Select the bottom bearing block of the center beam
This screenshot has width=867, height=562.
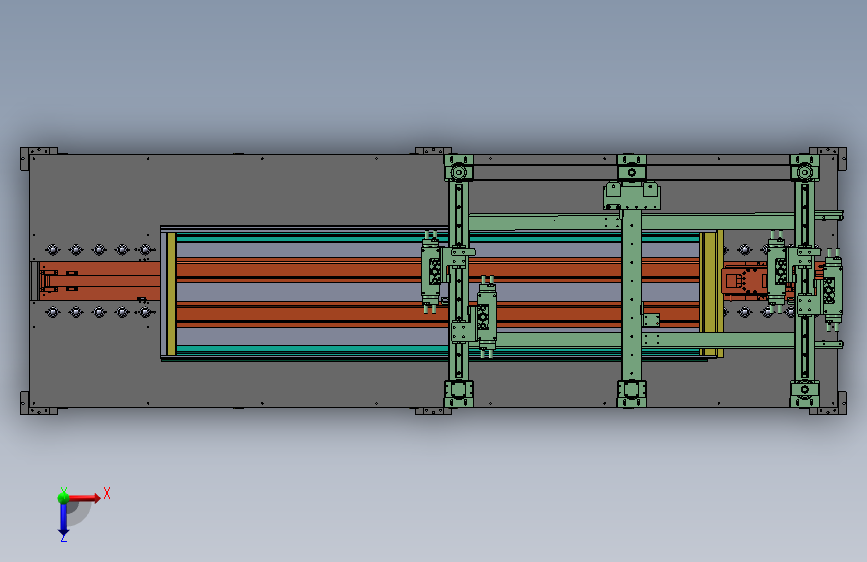click(x=631, y=393)
